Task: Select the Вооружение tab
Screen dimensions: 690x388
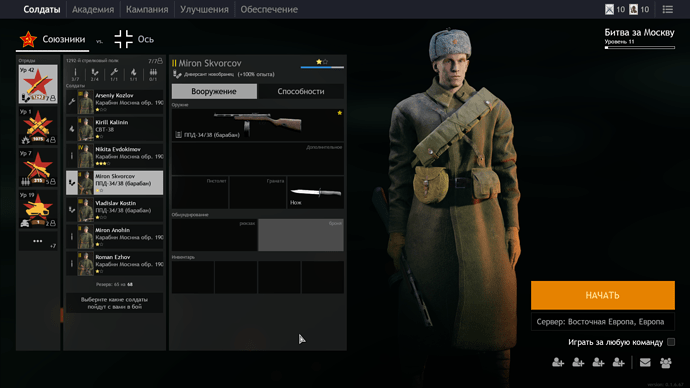Action: [x=214, y=92]
